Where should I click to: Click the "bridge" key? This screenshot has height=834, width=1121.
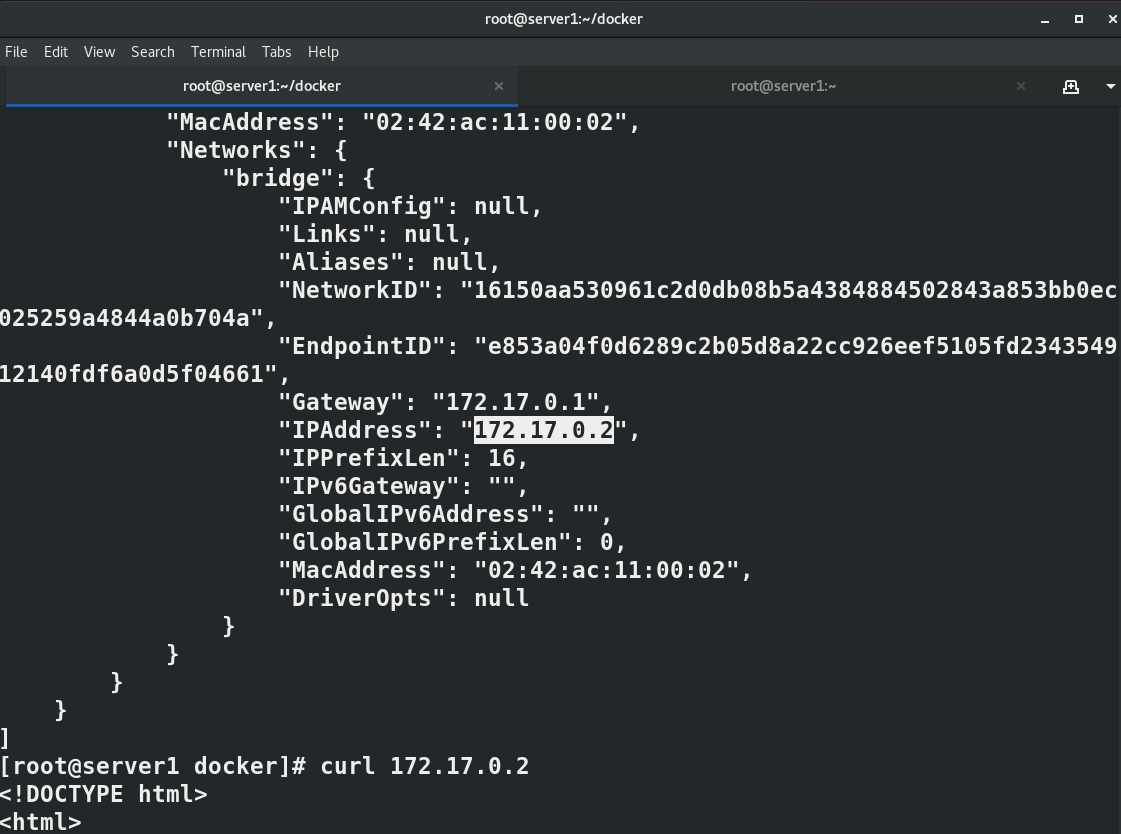pyautogui.click(x=278, y=178)
